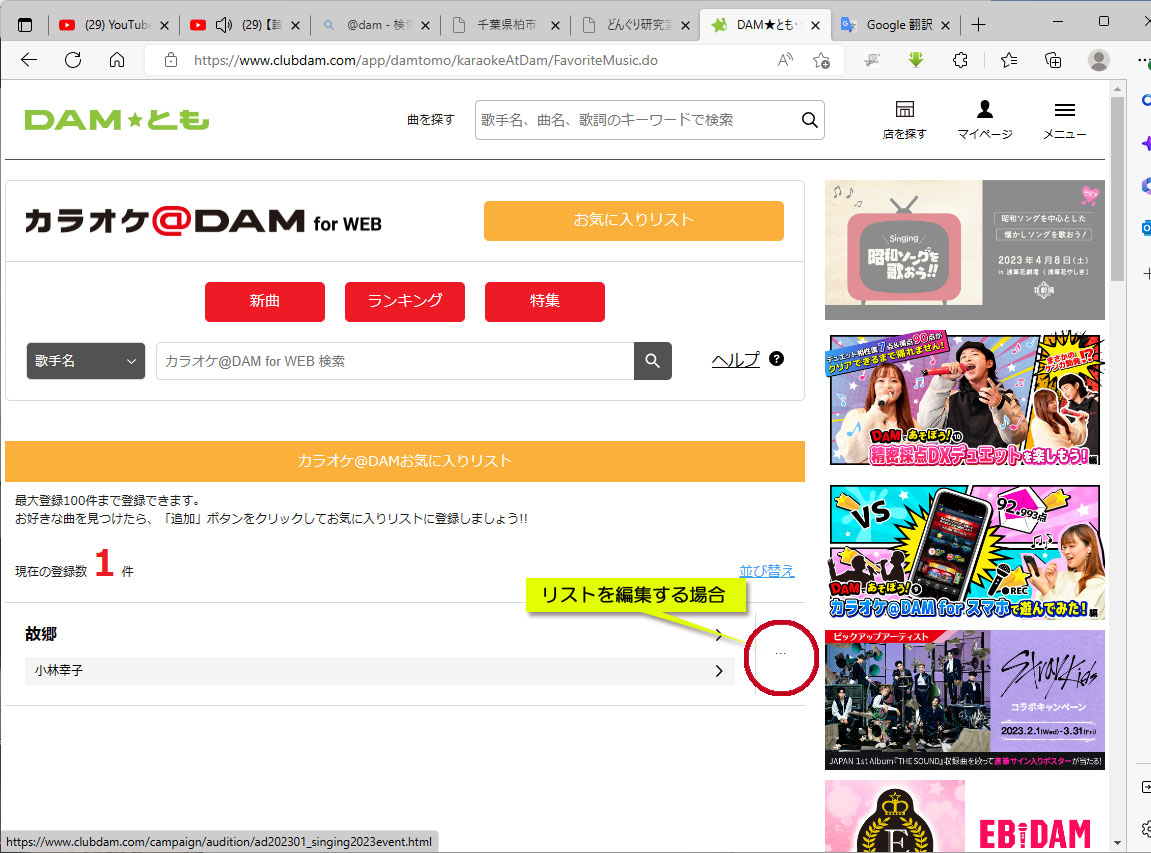Open a new browser tab
The image size is (1151, 853).
[978, 25]
